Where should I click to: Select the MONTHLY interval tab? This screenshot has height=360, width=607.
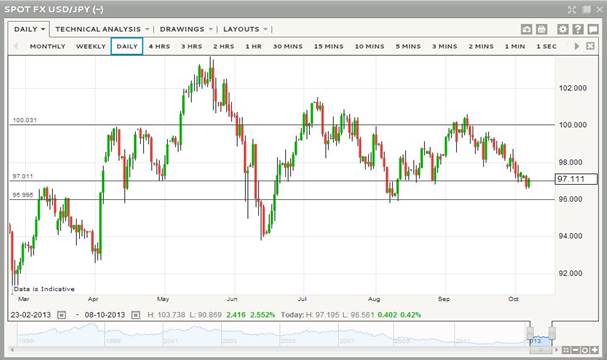48,46
